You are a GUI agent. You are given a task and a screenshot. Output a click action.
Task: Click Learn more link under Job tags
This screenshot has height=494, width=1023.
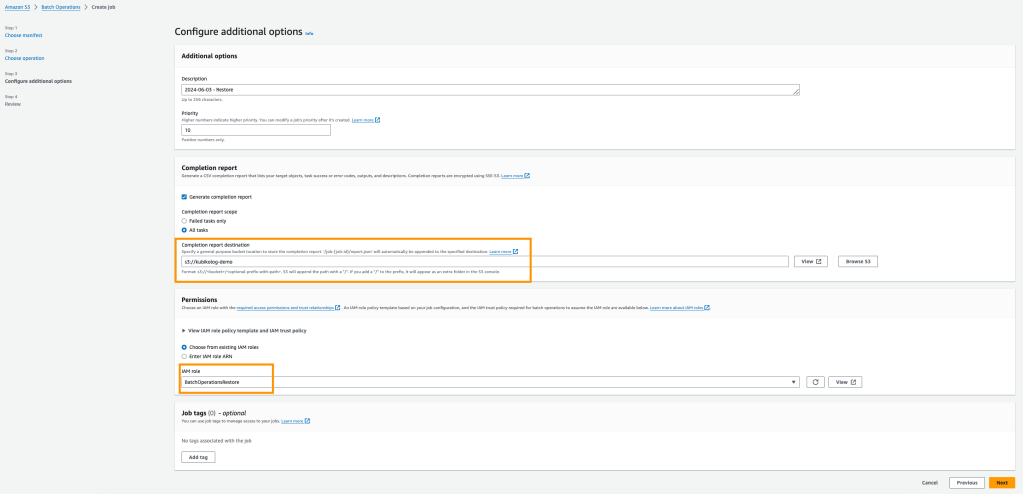point(295,421)
